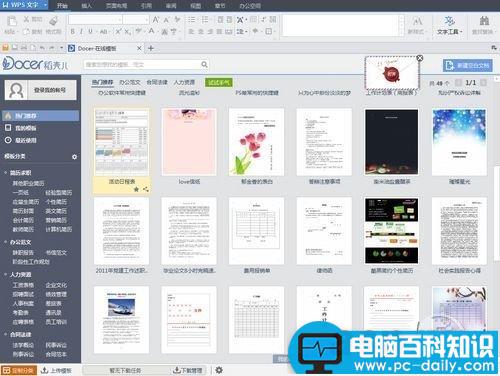Open the WPS 文字 application menu
Viewport: 500px width, 376px height.
click(x=23, y=5)
